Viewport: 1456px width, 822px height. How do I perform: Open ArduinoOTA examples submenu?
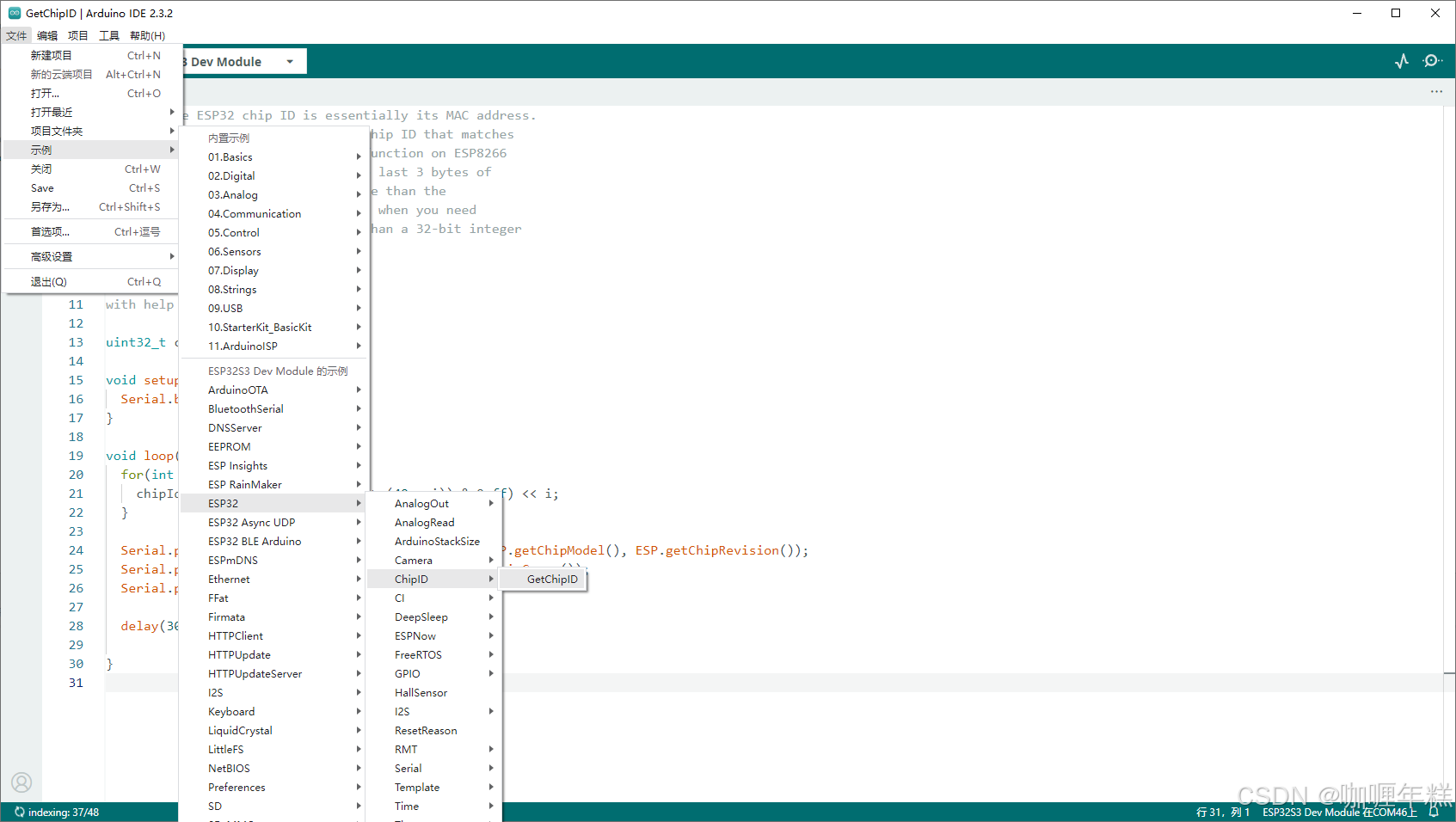273,390
